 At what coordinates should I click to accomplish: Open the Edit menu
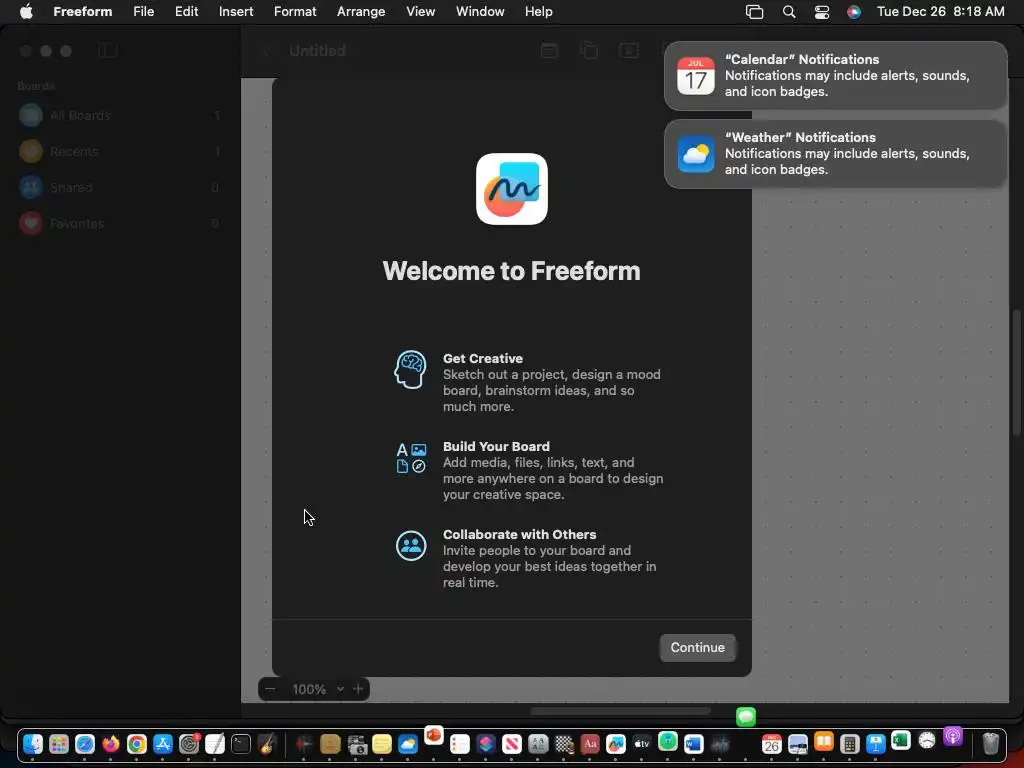pos(186,12)
